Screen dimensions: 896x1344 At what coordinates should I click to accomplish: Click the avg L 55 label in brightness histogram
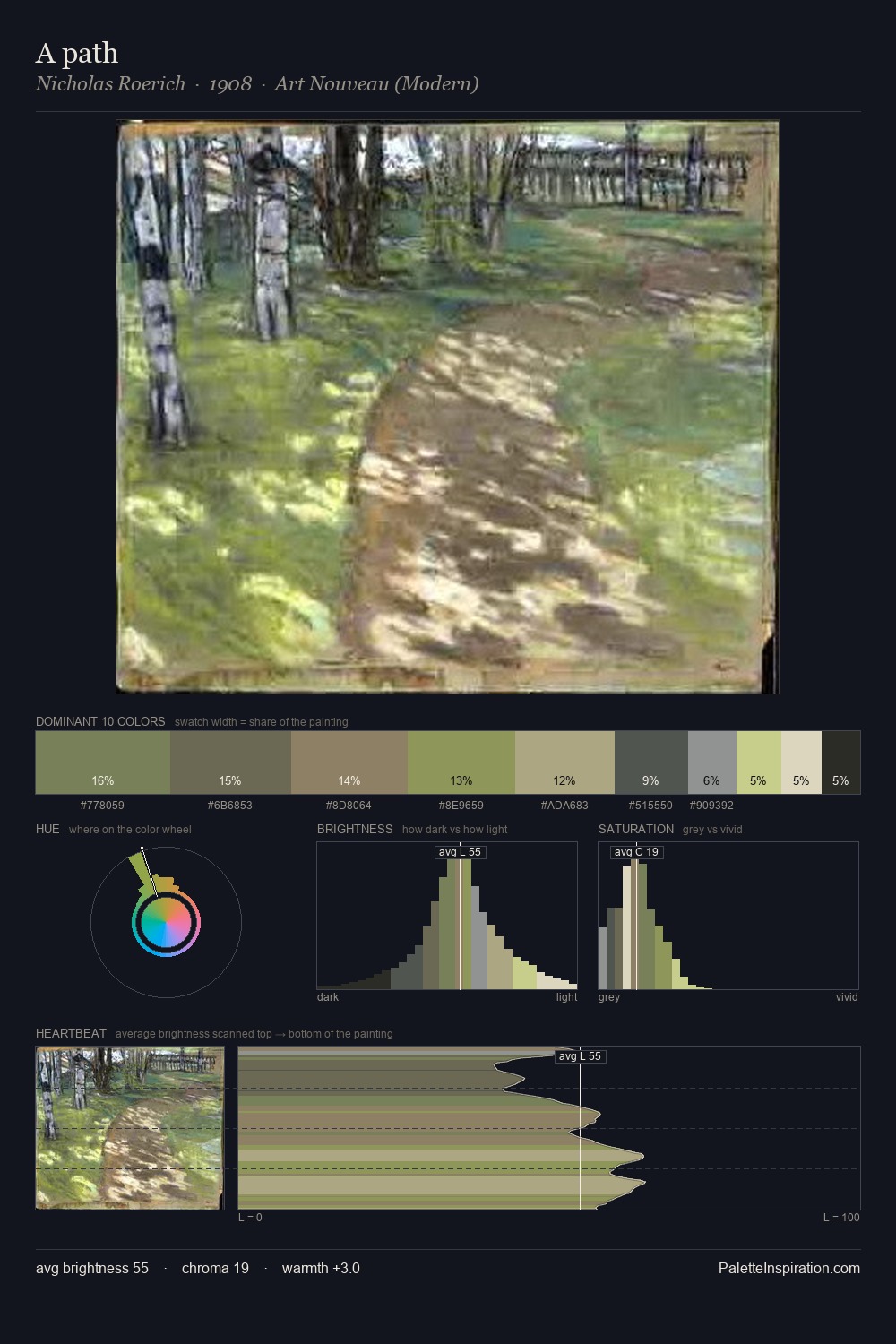point(460,852)
